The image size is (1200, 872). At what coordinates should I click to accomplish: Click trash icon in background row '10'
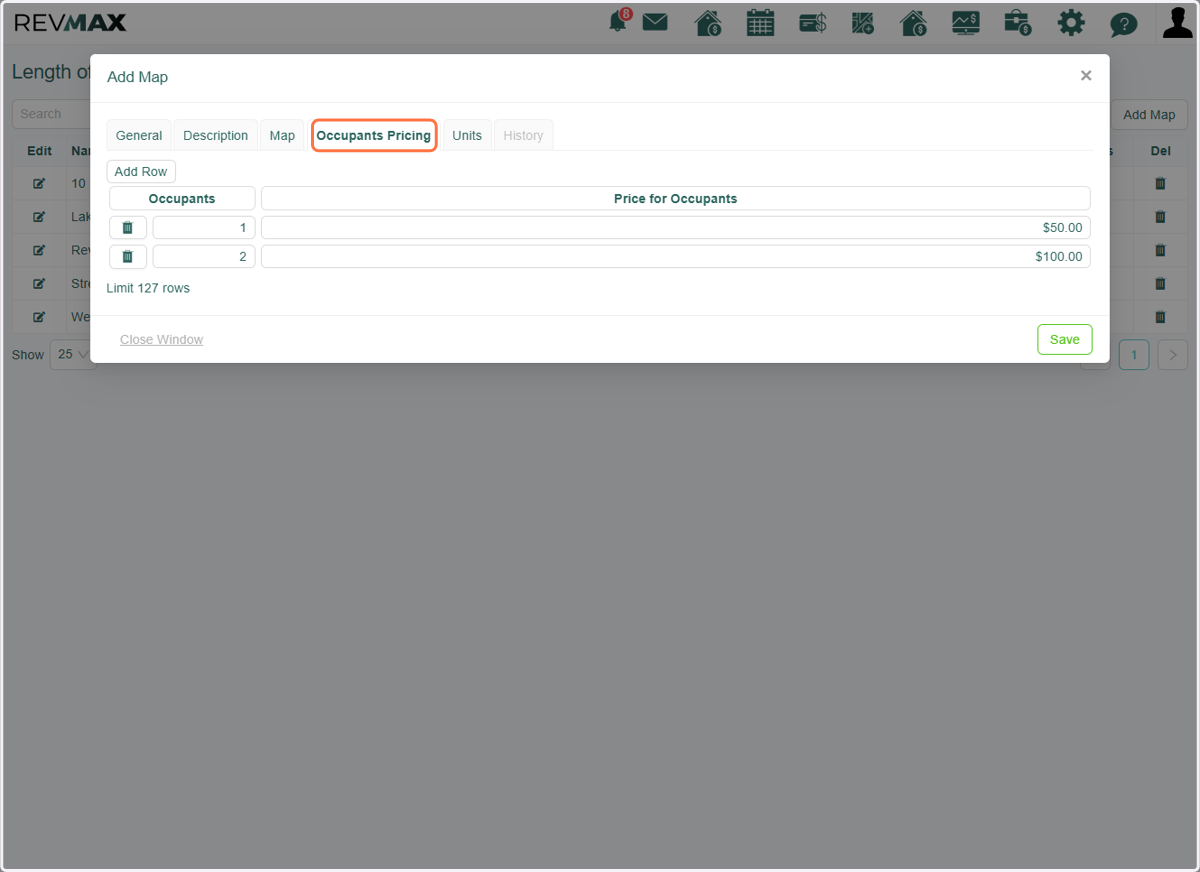click(x=1160, y=184)
